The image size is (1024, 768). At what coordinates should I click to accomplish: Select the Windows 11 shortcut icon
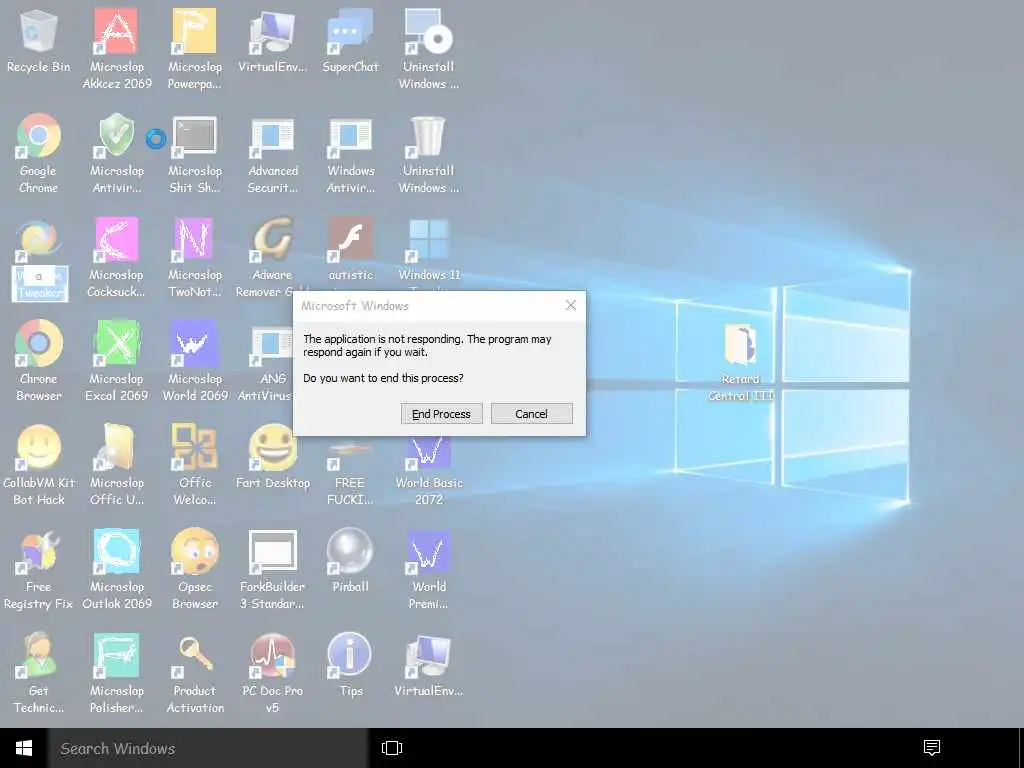pos(428,240)
